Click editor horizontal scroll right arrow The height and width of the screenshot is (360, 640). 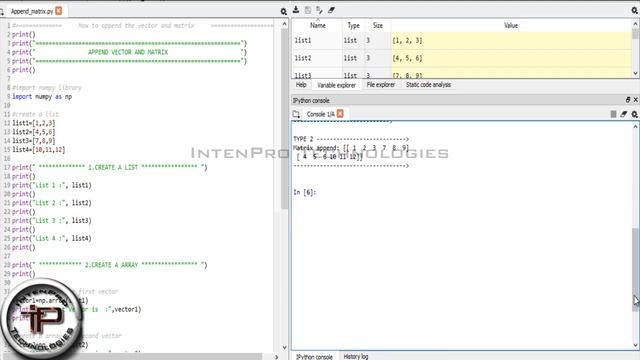pos(276,357)
